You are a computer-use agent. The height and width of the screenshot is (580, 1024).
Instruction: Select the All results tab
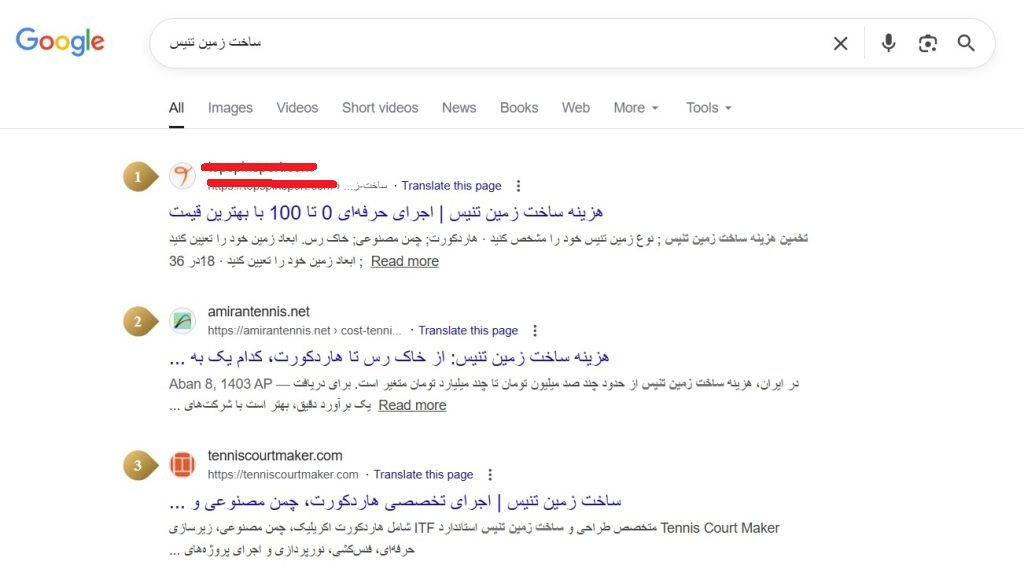(x=176, y=108)
